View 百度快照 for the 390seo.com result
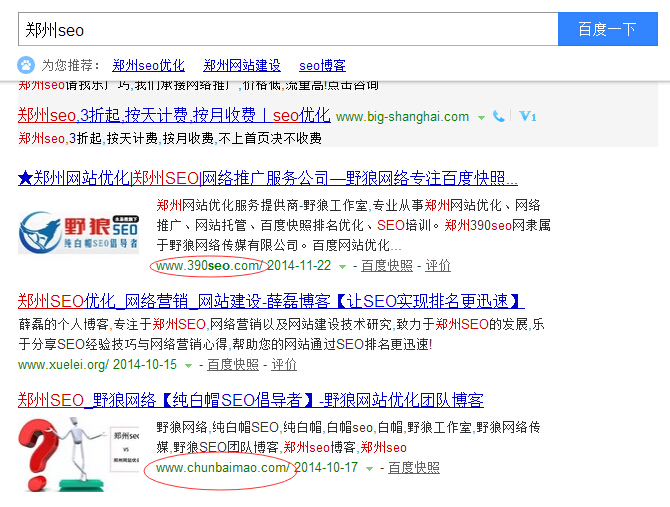This screenshot has width=670, height=507. pos(386,266)
